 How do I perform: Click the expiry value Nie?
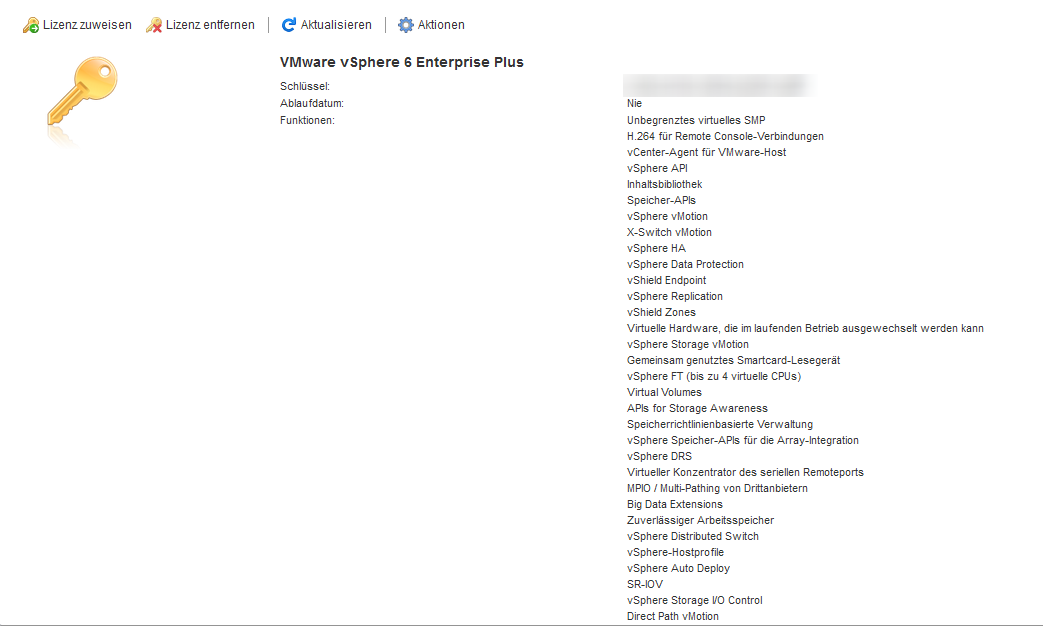tap(635, 104)
